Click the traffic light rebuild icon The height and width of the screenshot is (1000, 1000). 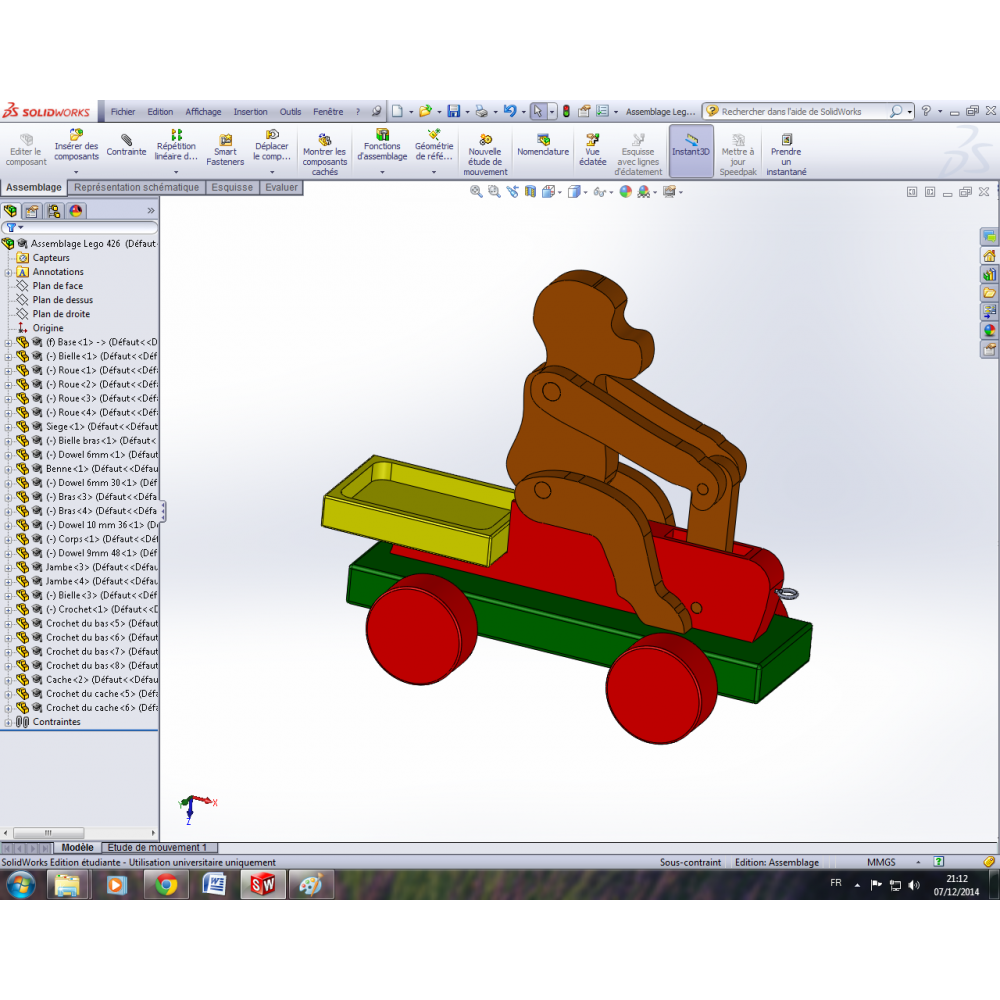point(565,112)
